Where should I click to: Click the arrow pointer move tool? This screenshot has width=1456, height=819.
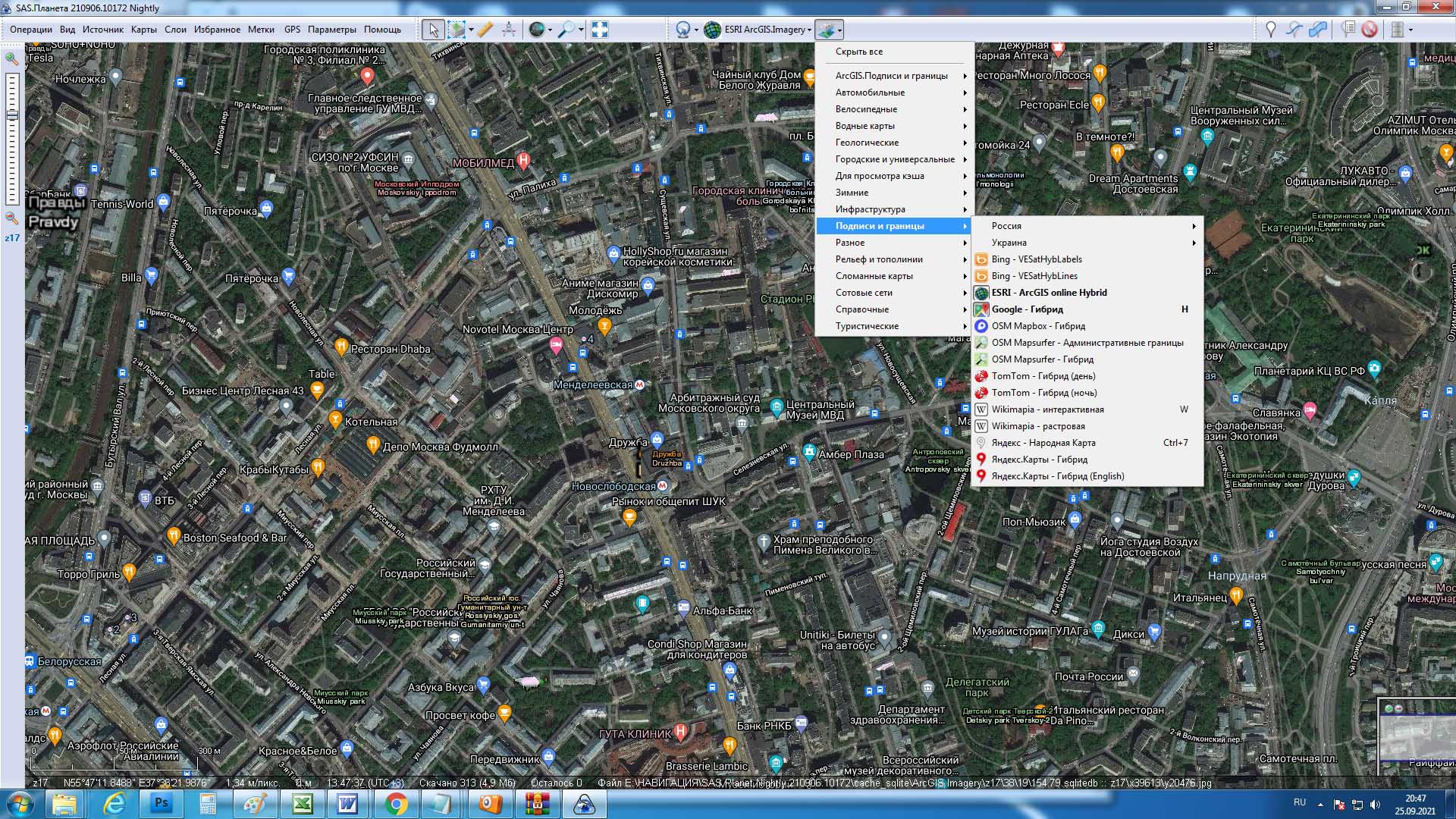coord(433,30)
